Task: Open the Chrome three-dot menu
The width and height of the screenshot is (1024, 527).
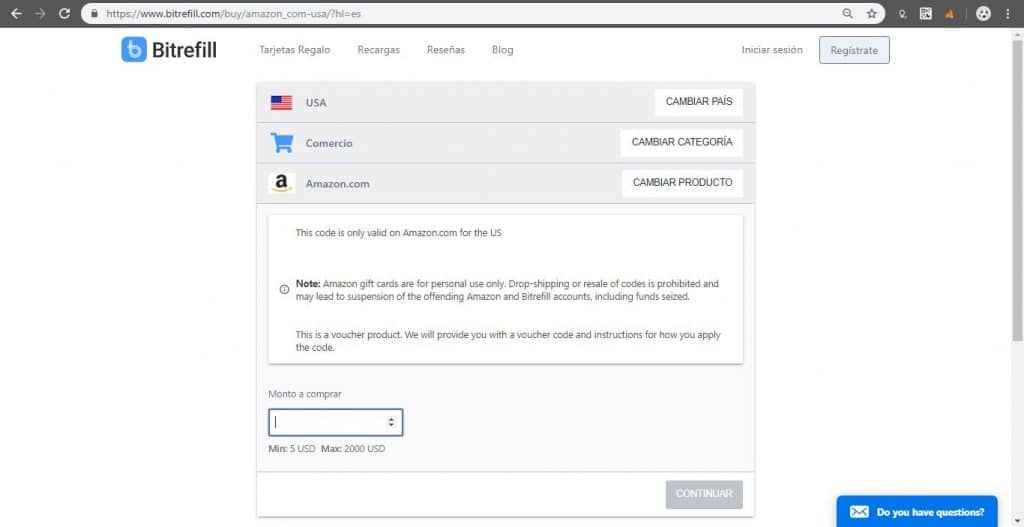Action: pos(1008,13)
